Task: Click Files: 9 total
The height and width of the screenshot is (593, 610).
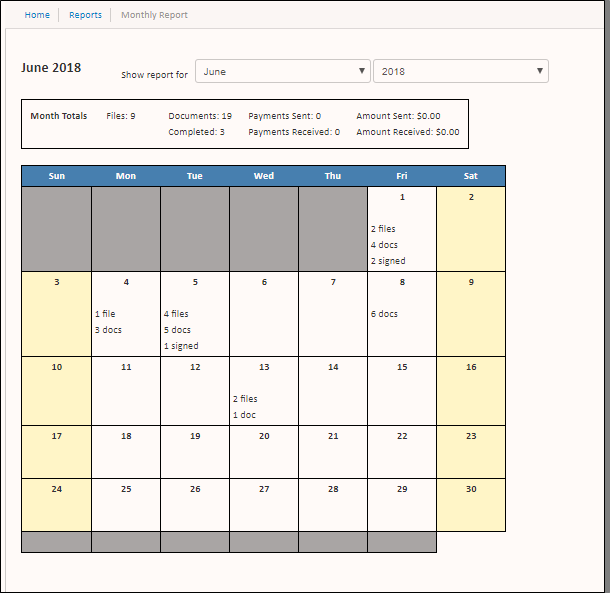Action: click(x=121, y=116)
